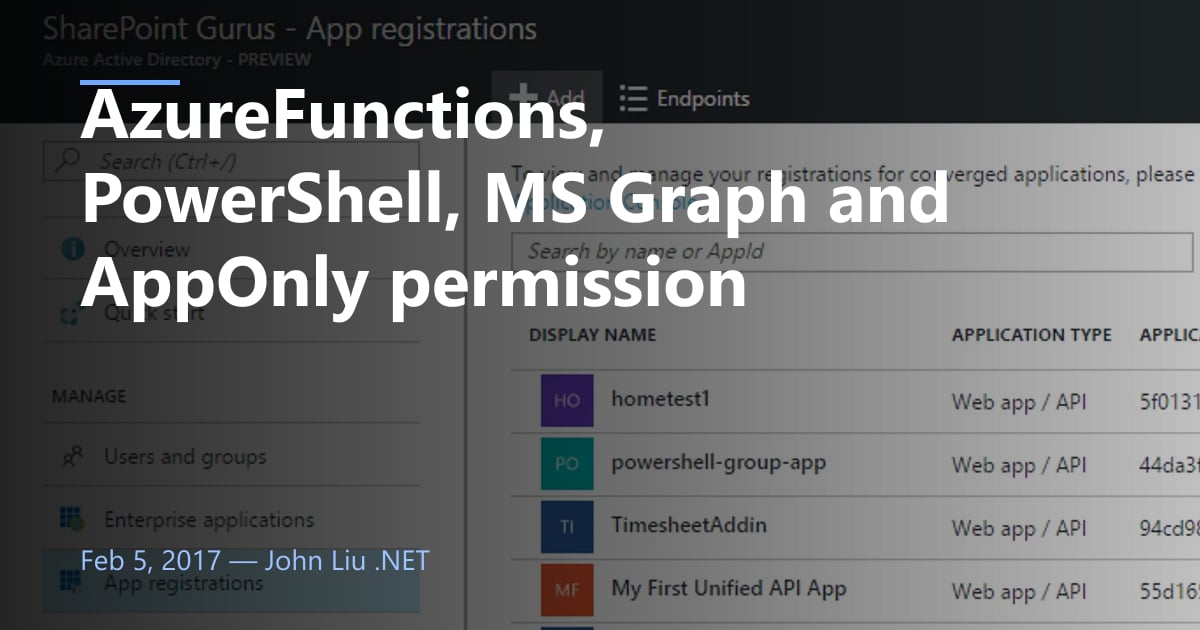Open the powershell-group-app registration

click(x=718, y=462)
